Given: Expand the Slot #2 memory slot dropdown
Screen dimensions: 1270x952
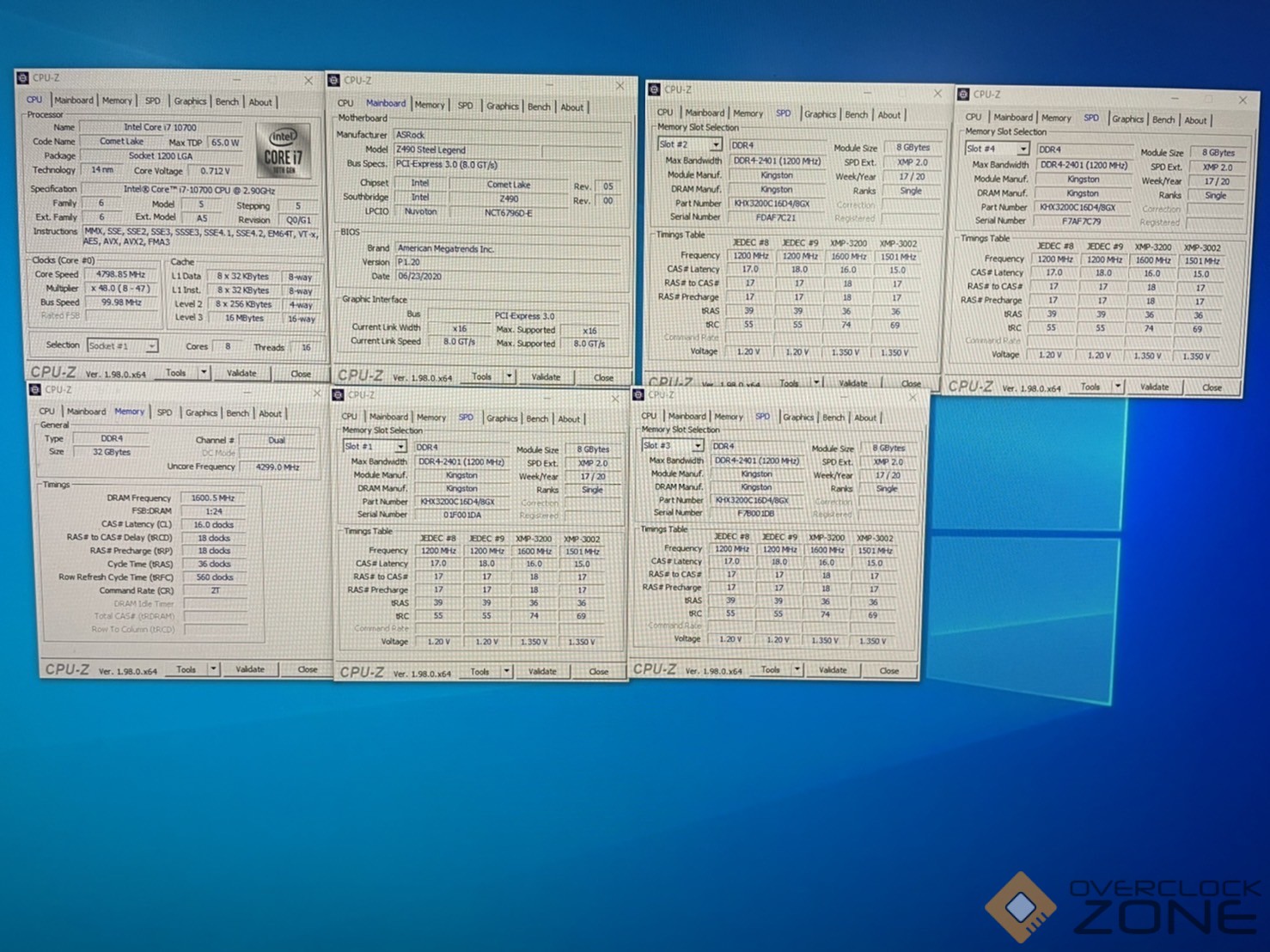Looking at the screenshot, I should (715, 144).
